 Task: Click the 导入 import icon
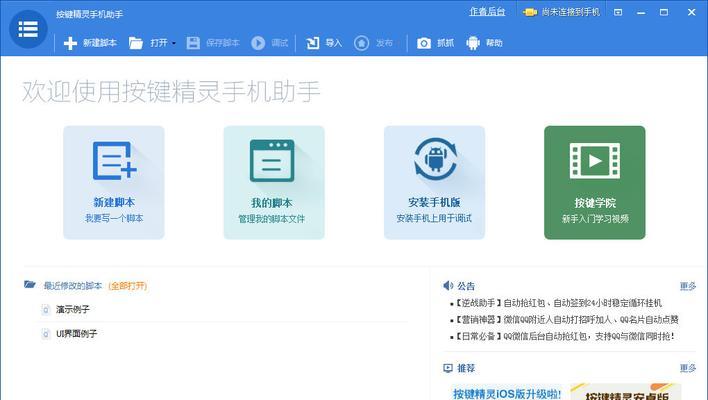click(312, 43)
